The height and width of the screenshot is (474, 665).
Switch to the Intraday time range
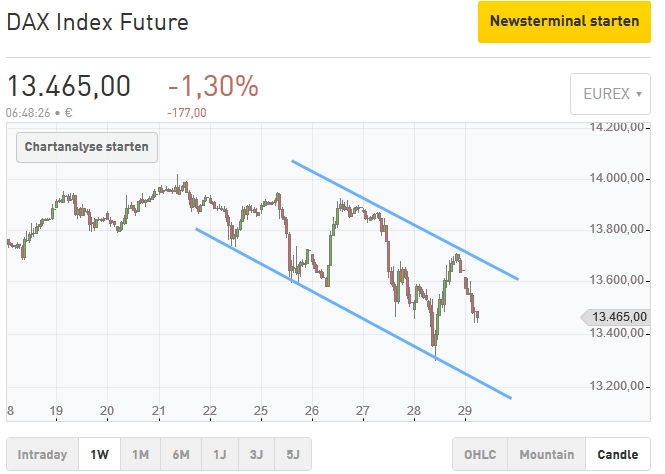click(x=42, y=455)
